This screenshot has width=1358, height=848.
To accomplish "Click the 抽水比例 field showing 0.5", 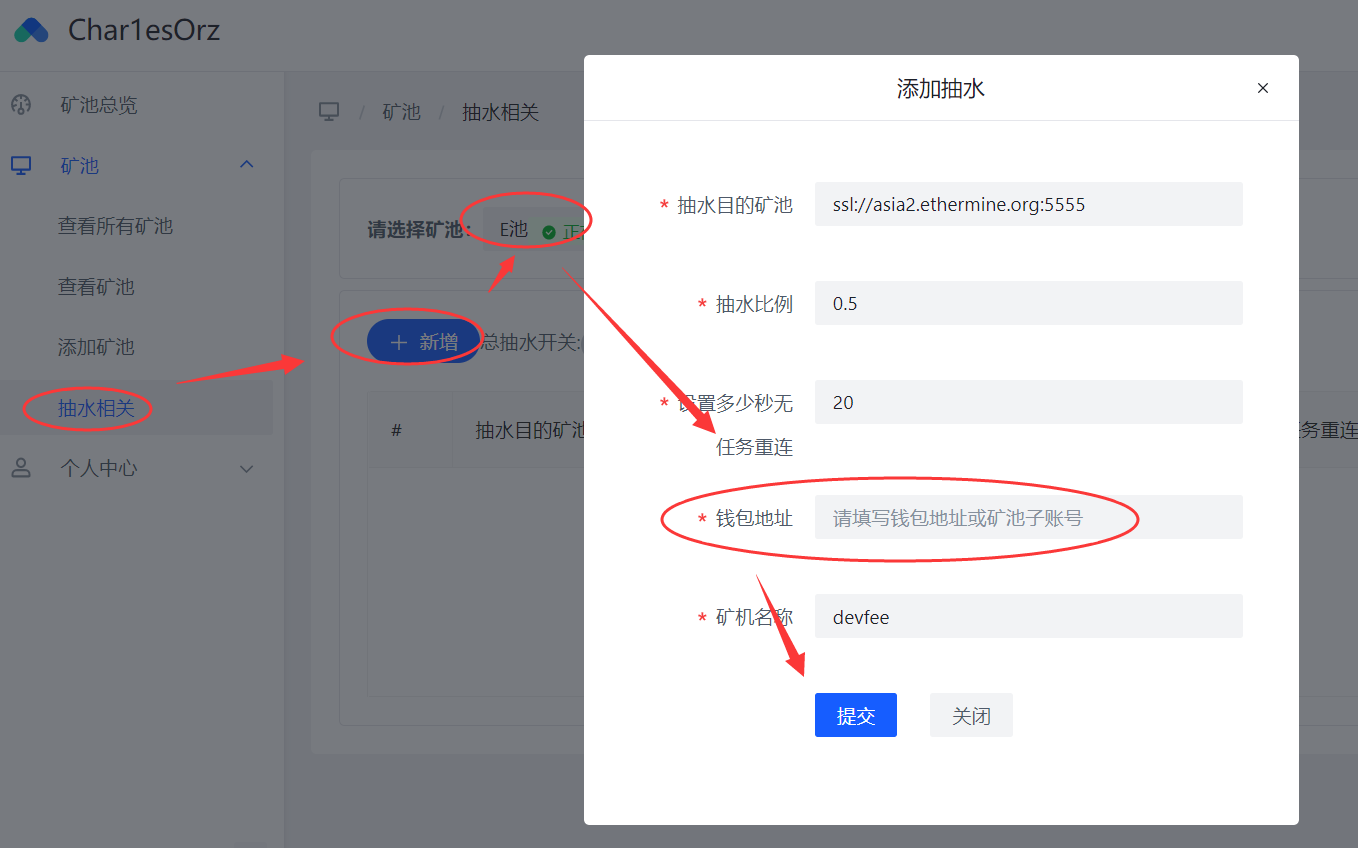I will click(1028, 304).
